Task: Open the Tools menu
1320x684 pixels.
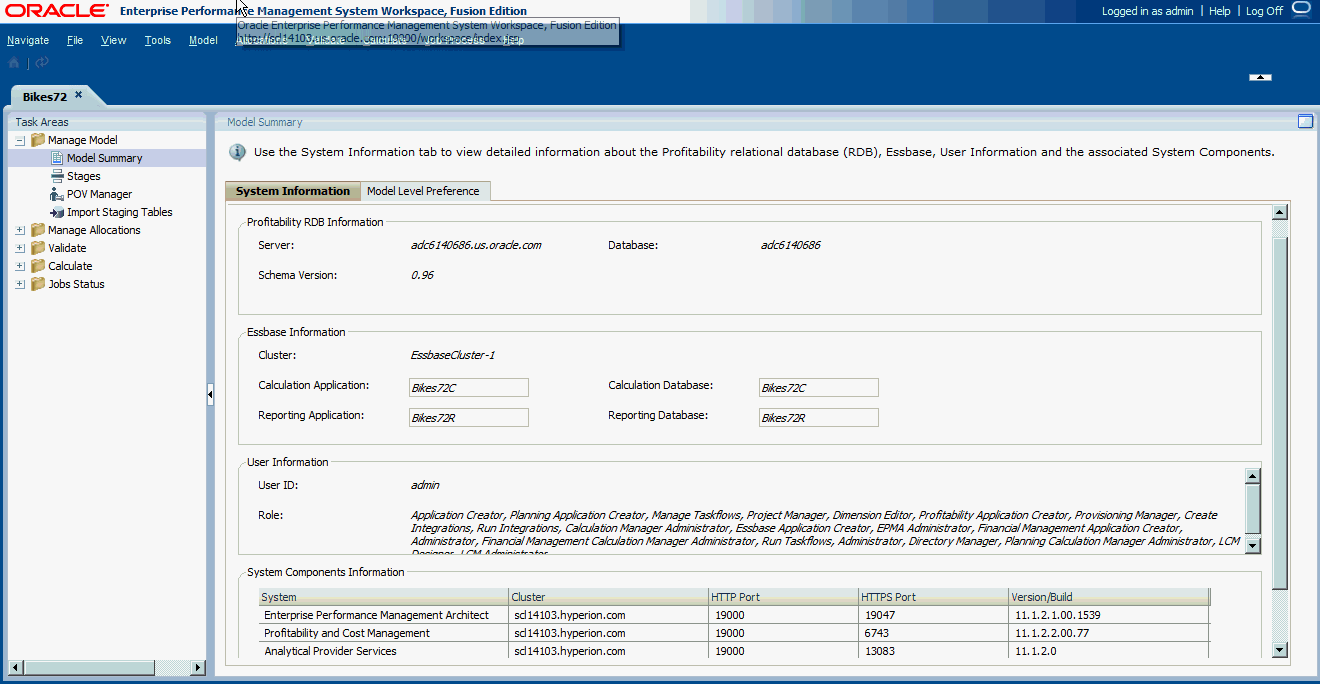Action: 158,41
